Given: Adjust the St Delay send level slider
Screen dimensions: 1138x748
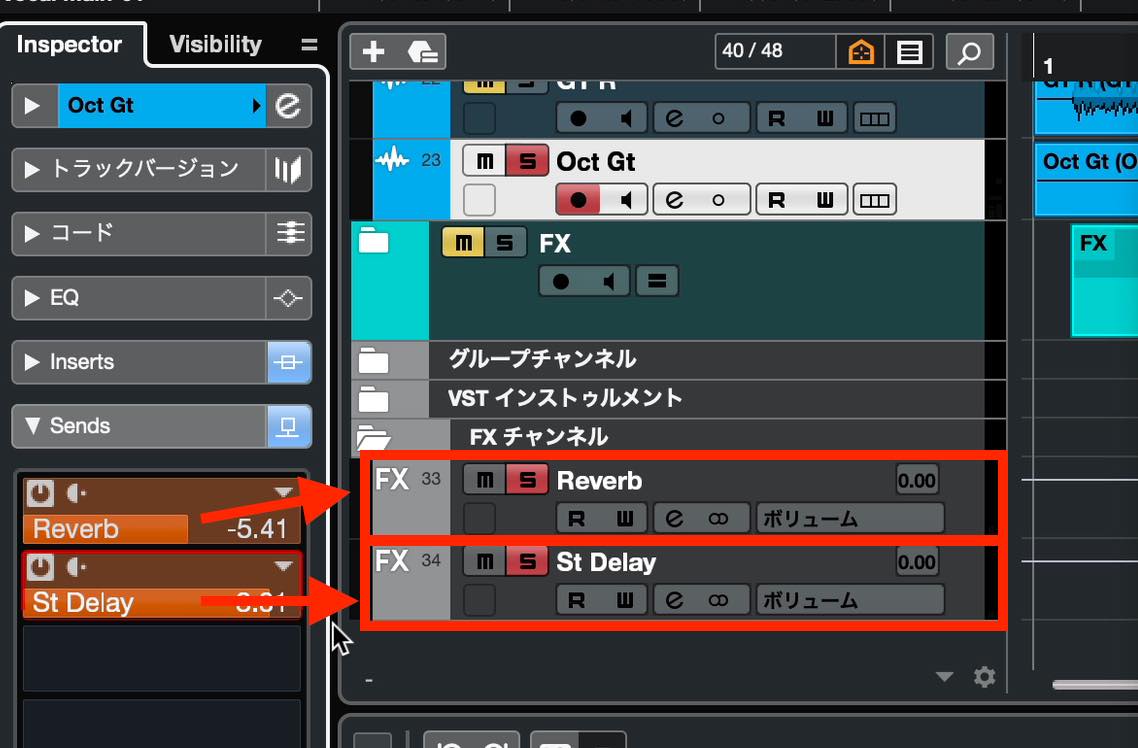Looking at the screenshot, I should (x=161, y=602).
